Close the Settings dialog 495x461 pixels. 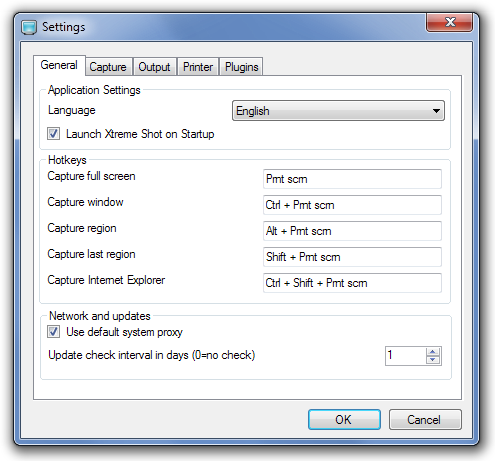[449, 22]
